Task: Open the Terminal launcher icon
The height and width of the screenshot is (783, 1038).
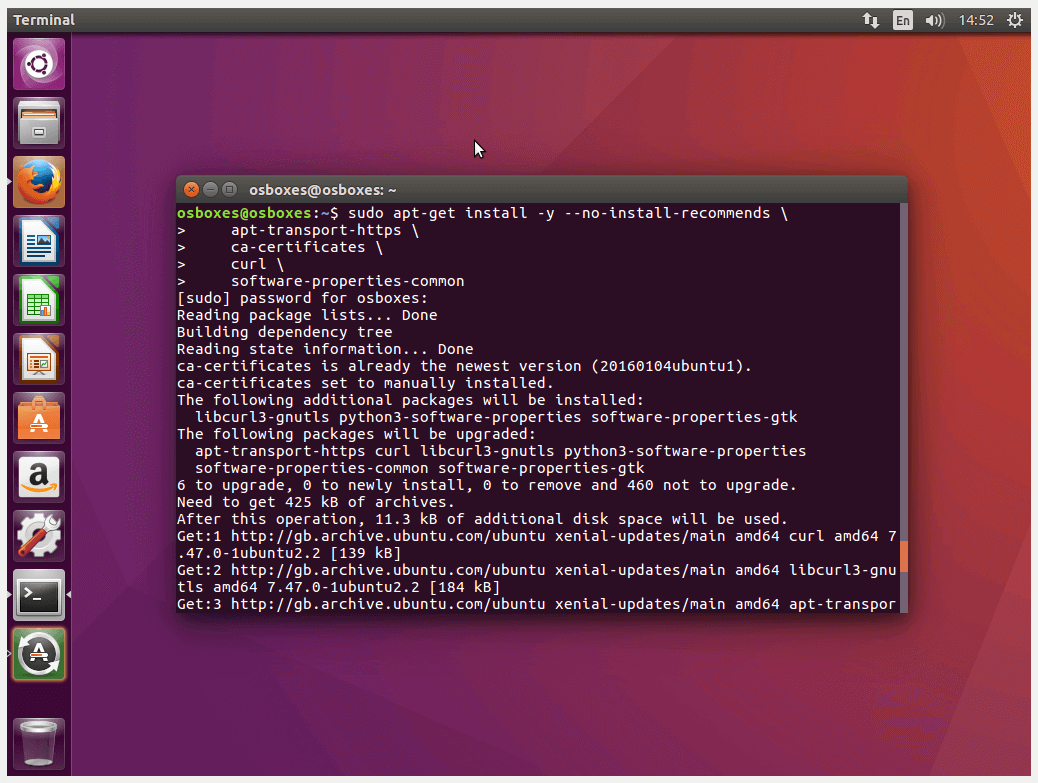Action: point(38,595)
